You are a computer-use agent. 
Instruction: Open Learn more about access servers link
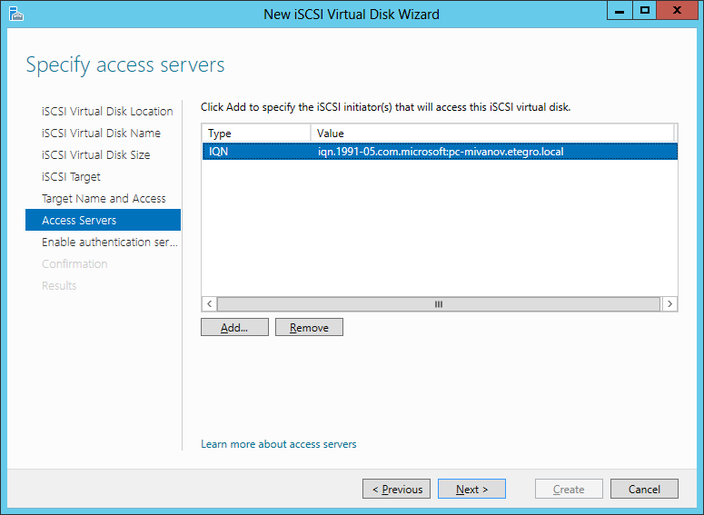point(278,444)
